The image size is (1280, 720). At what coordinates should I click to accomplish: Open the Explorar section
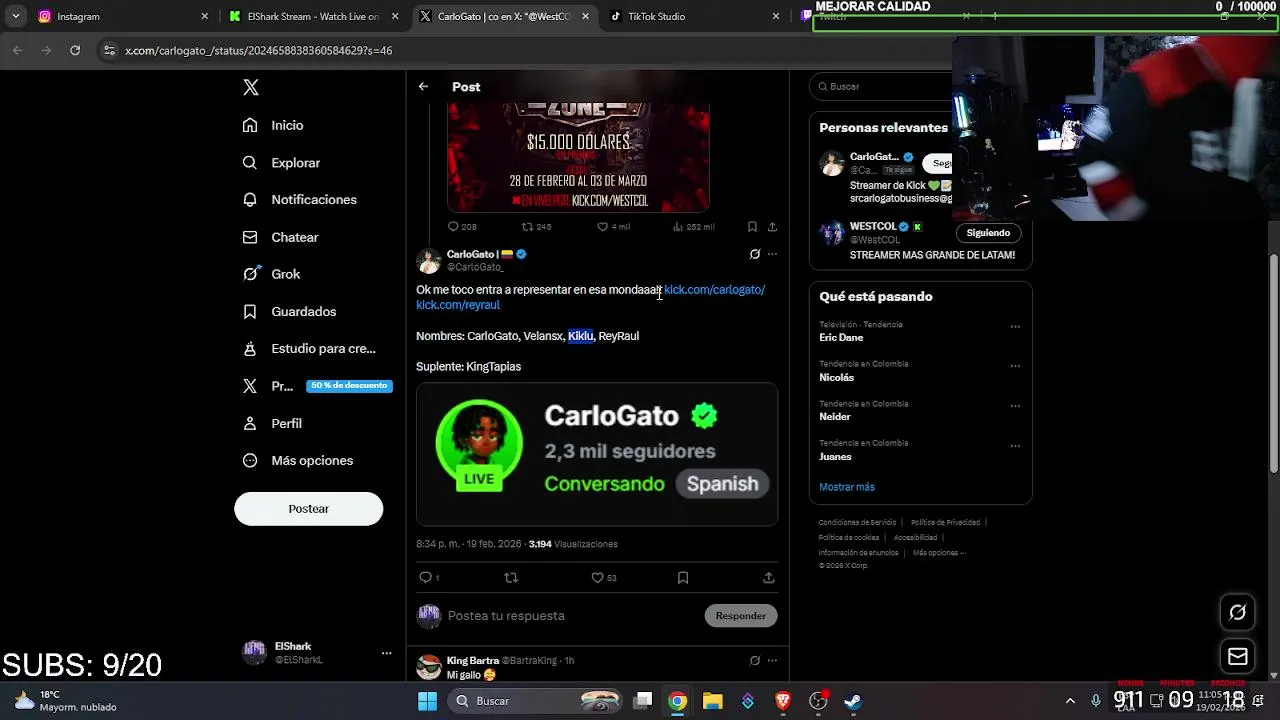point(282,162)
